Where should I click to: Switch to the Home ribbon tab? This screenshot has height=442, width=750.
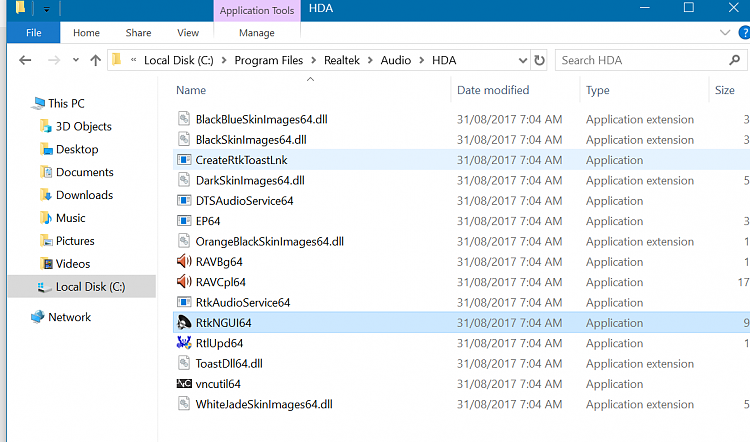click(86, 33)
